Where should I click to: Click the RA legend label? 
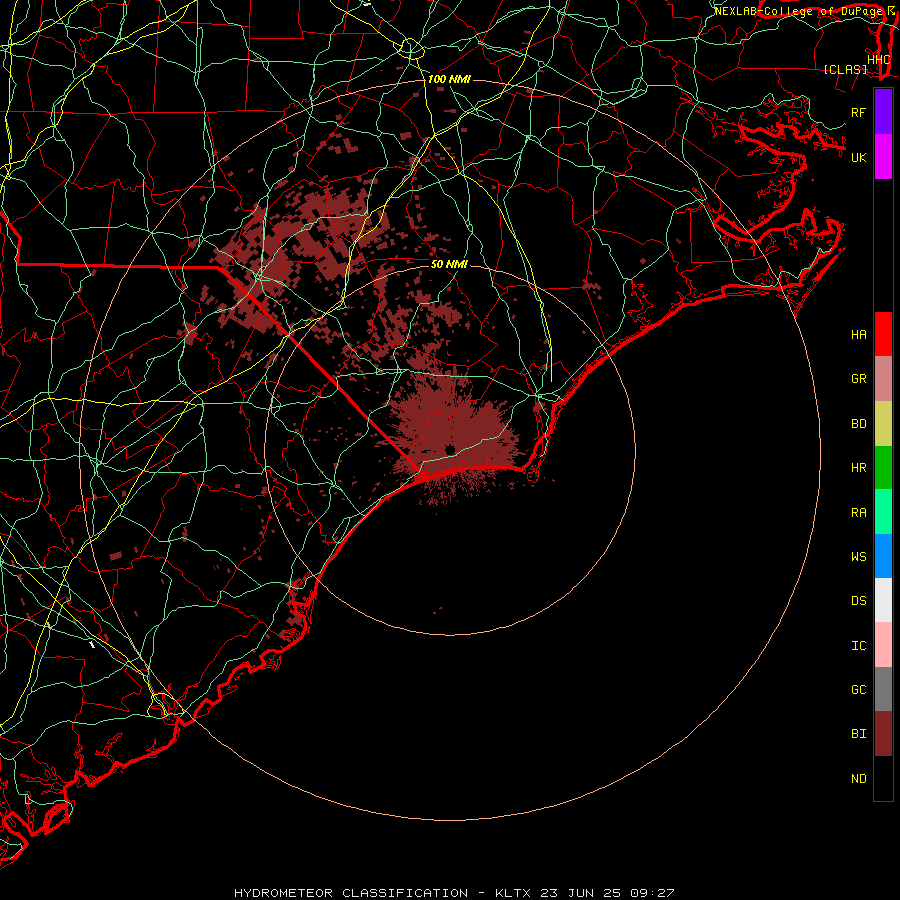(x=858, y=513)
